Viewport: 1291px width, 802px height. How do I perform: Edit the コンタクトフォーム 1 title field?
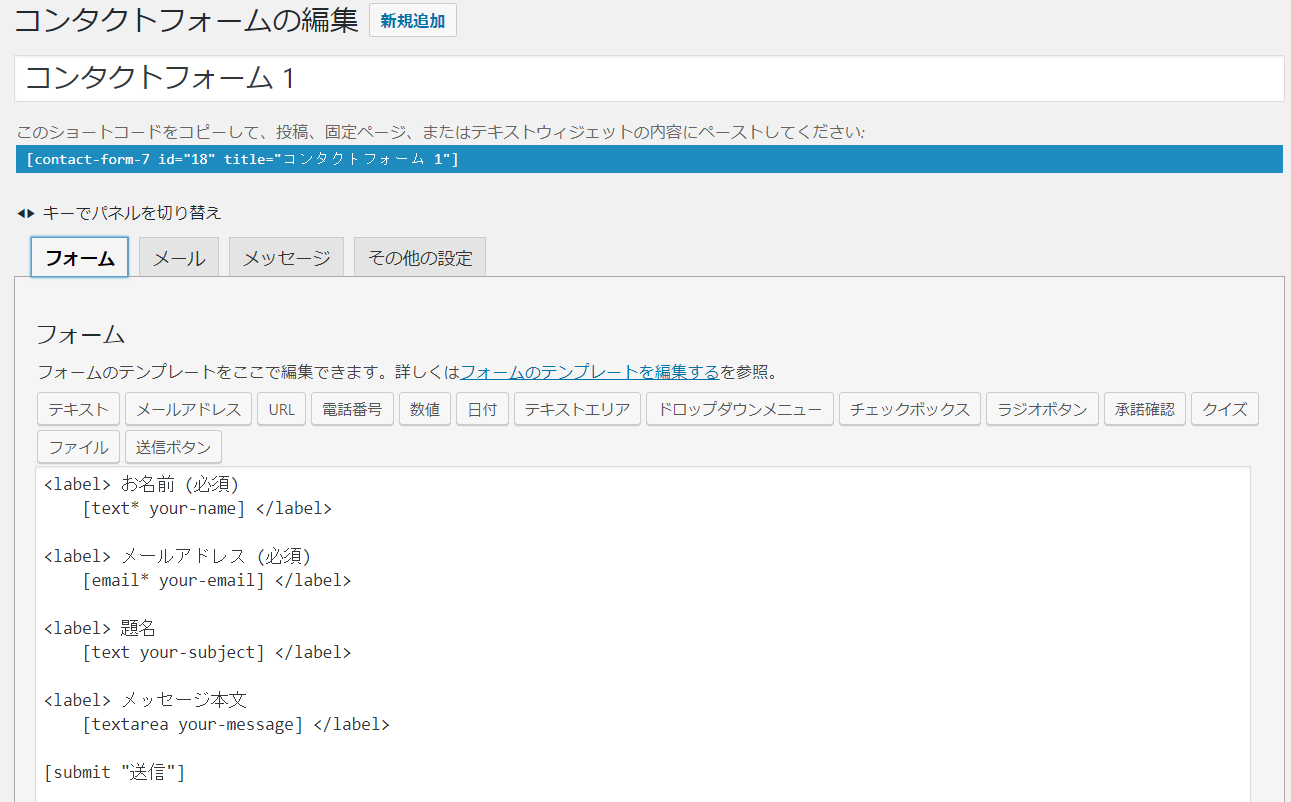click(x=648, y=78)
